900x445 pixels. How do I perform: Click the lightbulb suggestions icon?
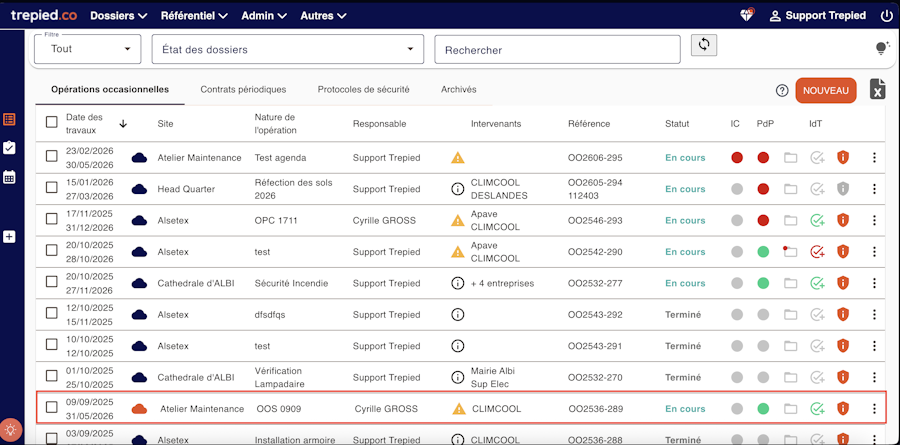pos(882,48)
